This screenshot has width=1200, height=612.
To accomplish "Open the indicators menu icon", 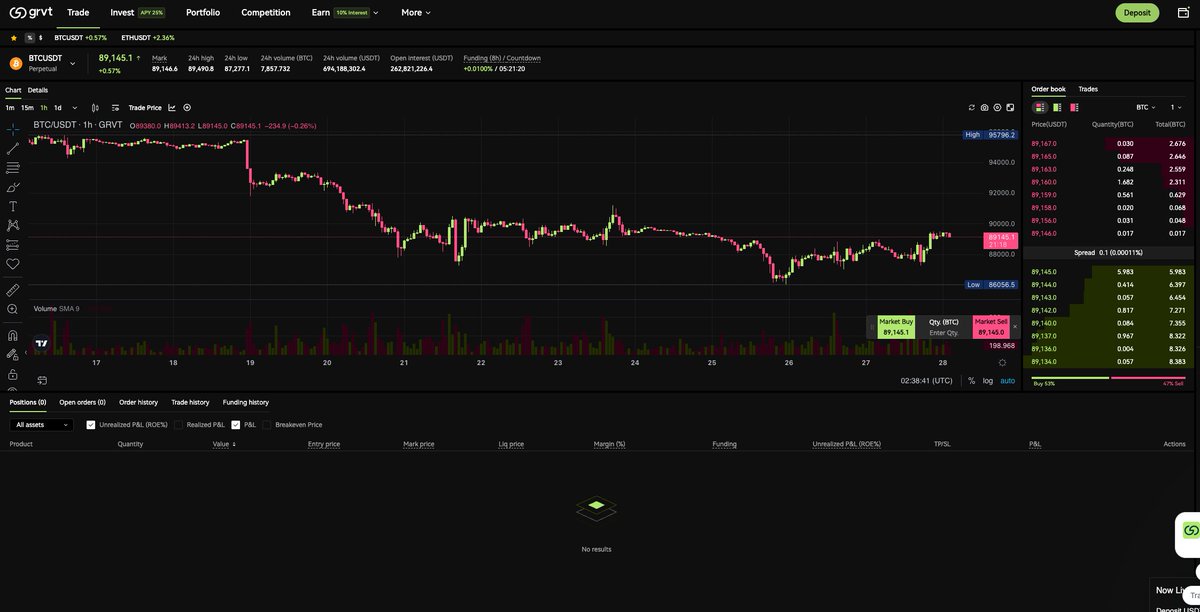I will (x=116, y=107).
